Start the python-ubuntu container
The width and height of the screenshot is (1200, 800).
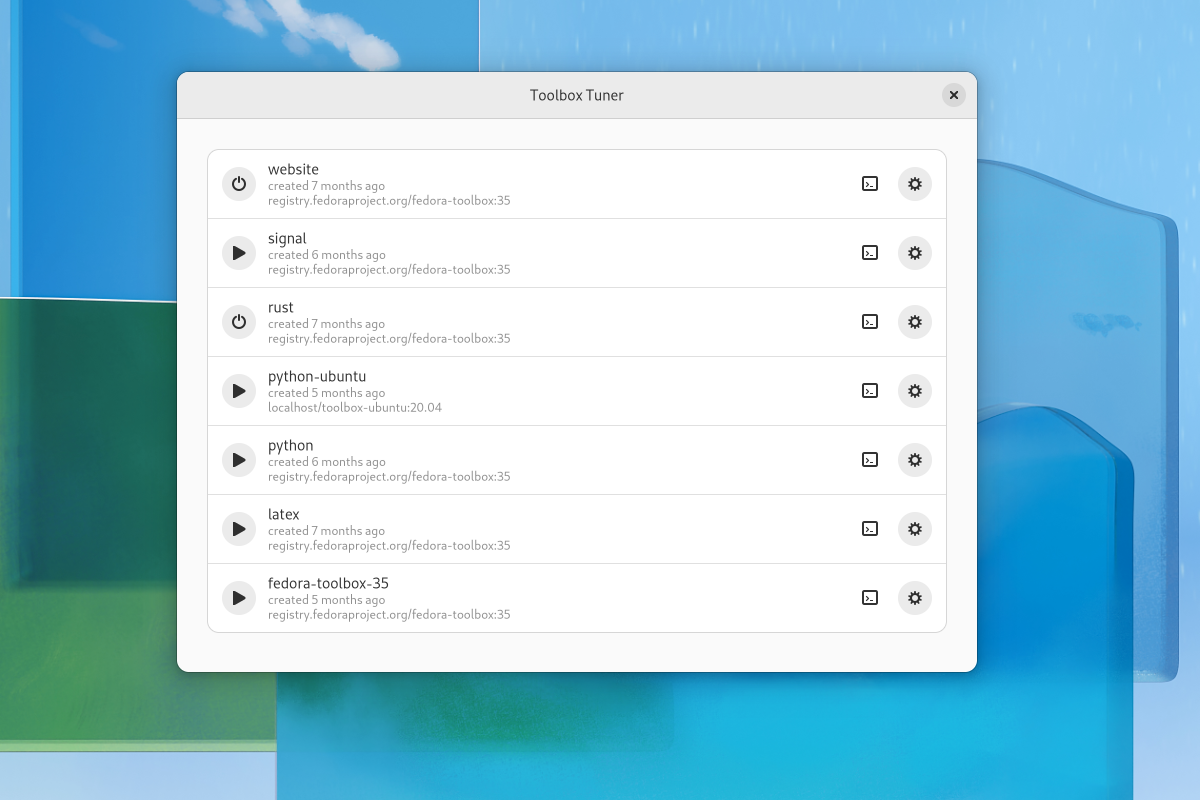point(239,391)
